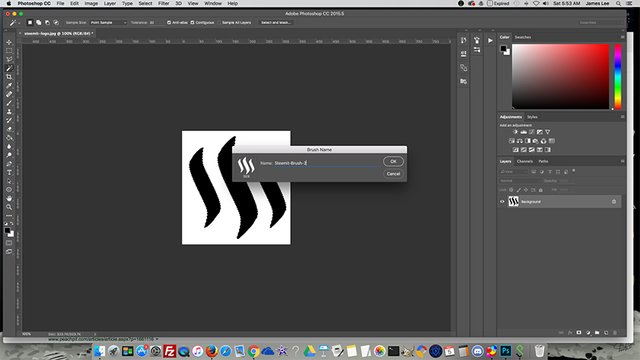Select the Move tool
The image size is (640, 360).
point(9,42)
